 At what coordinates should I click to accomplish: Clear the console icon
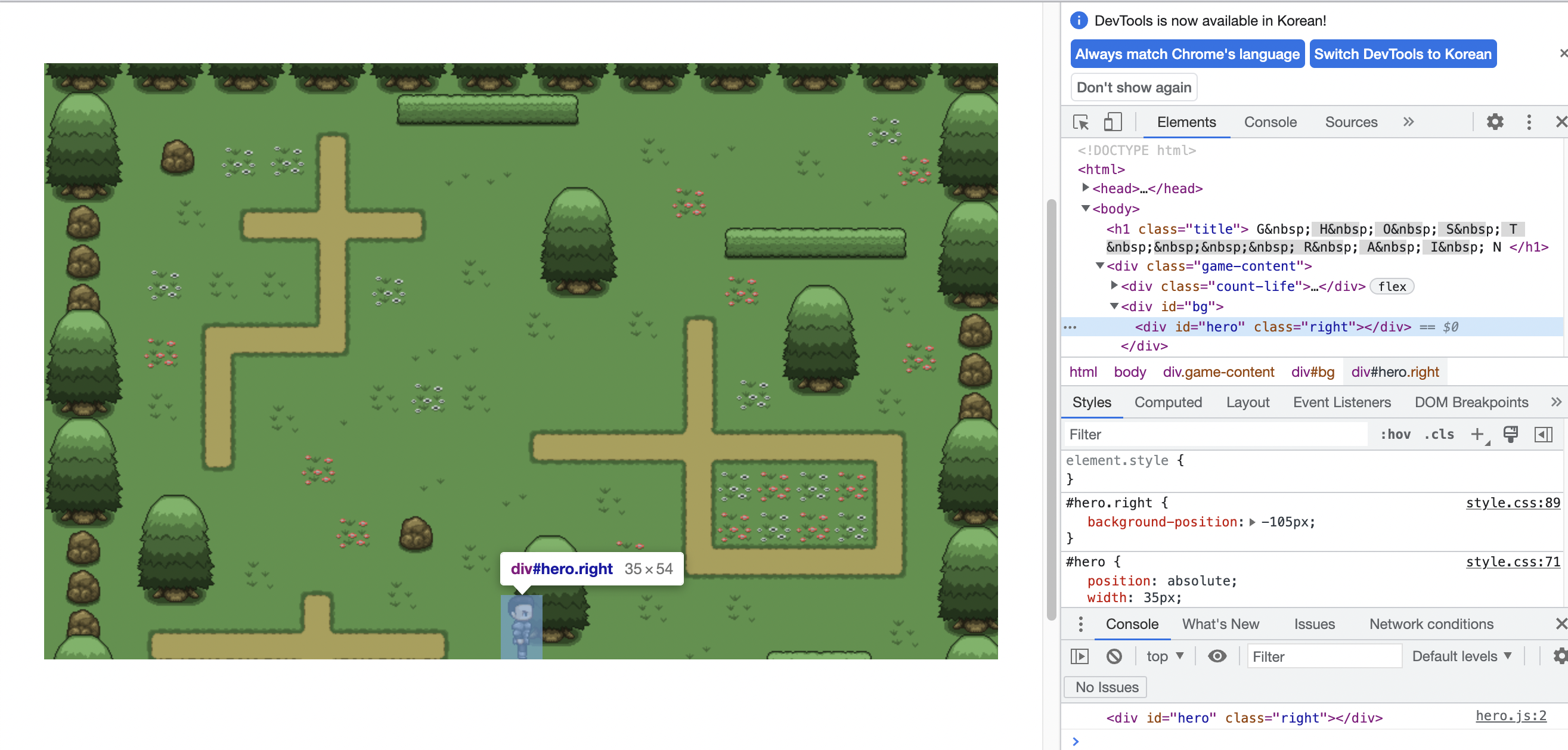(1114, 656)
